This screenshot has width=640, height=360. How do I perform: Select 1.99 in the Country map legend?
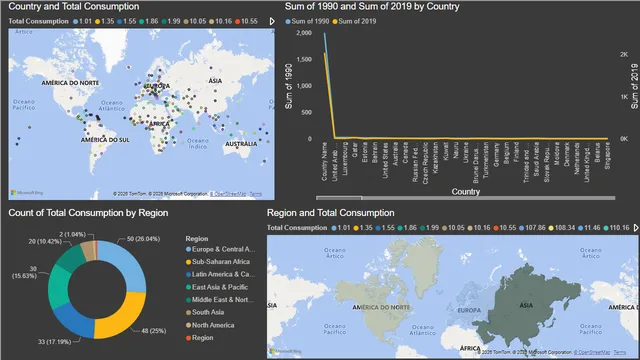171,21
